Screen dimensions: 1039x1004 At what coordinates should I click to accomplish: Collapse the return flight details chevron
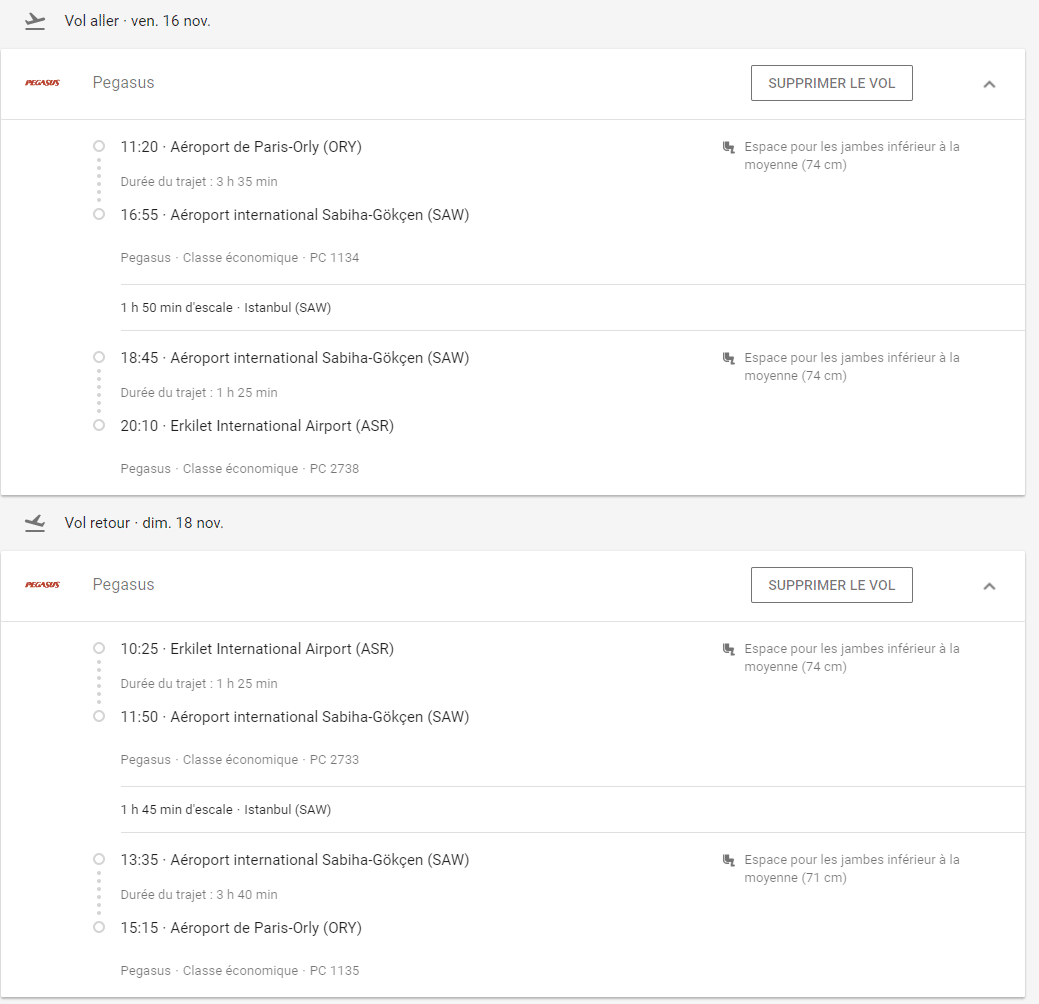pos(989,586)
